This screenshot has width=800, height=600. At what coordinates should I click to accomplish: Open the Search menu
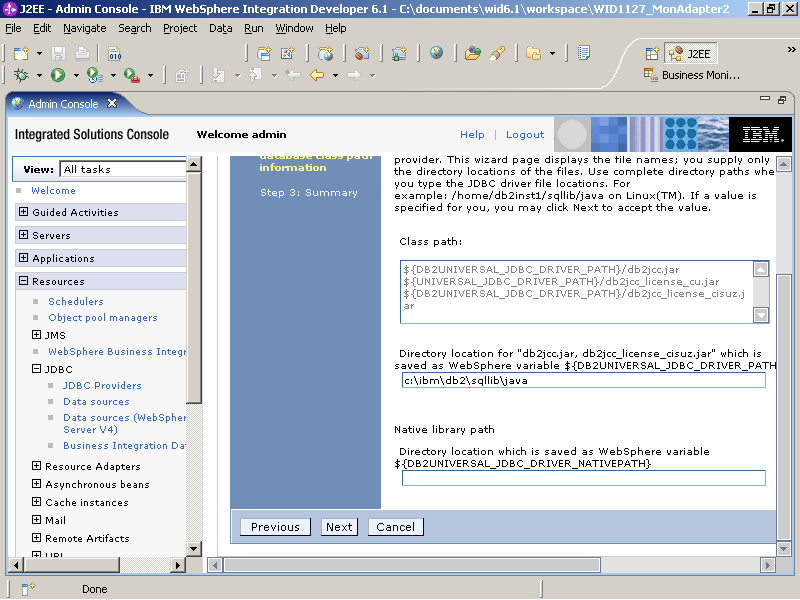[135, 28]
